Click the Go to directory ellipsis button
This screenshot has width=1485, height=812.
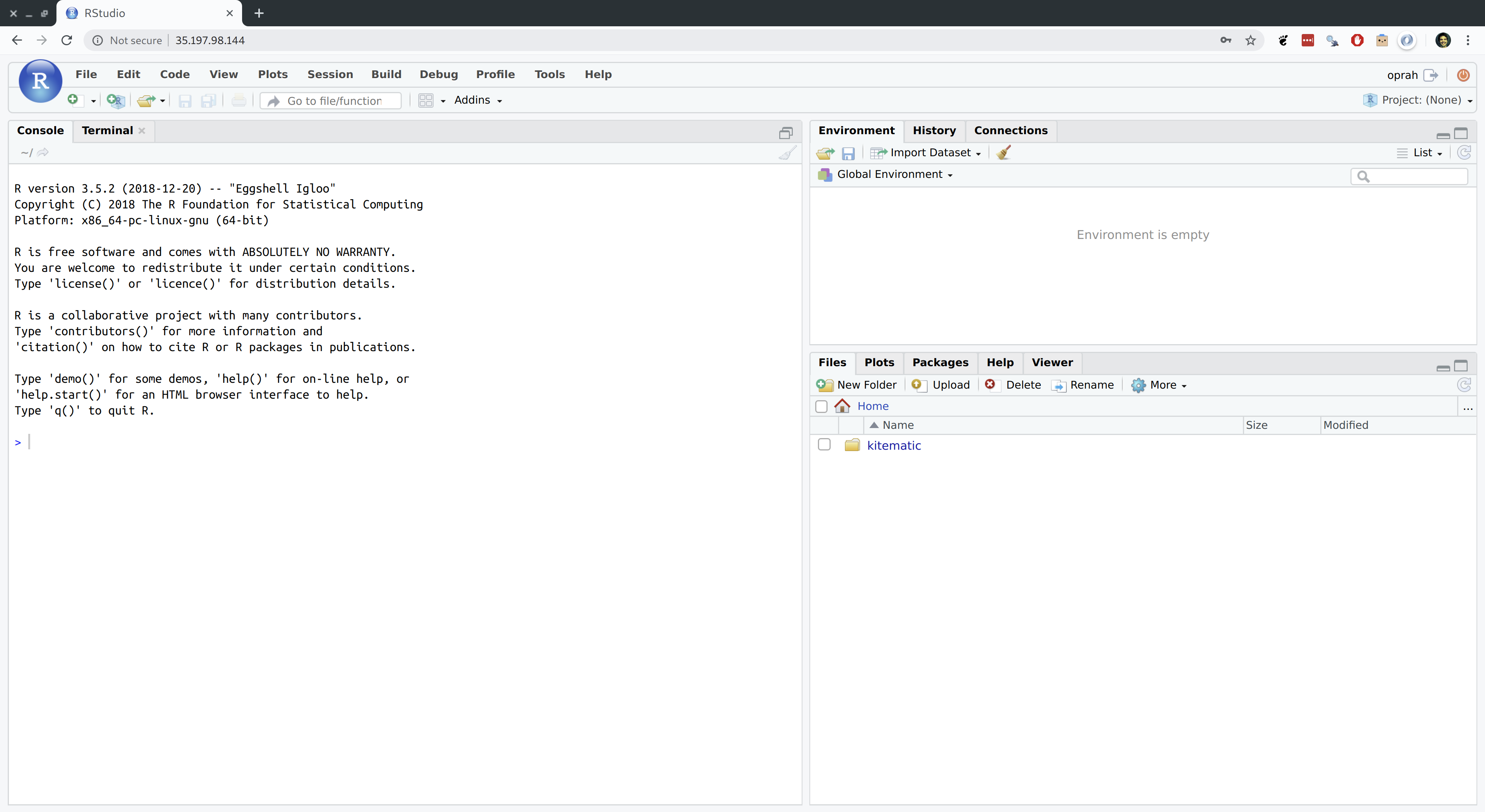coord(1468,407)
